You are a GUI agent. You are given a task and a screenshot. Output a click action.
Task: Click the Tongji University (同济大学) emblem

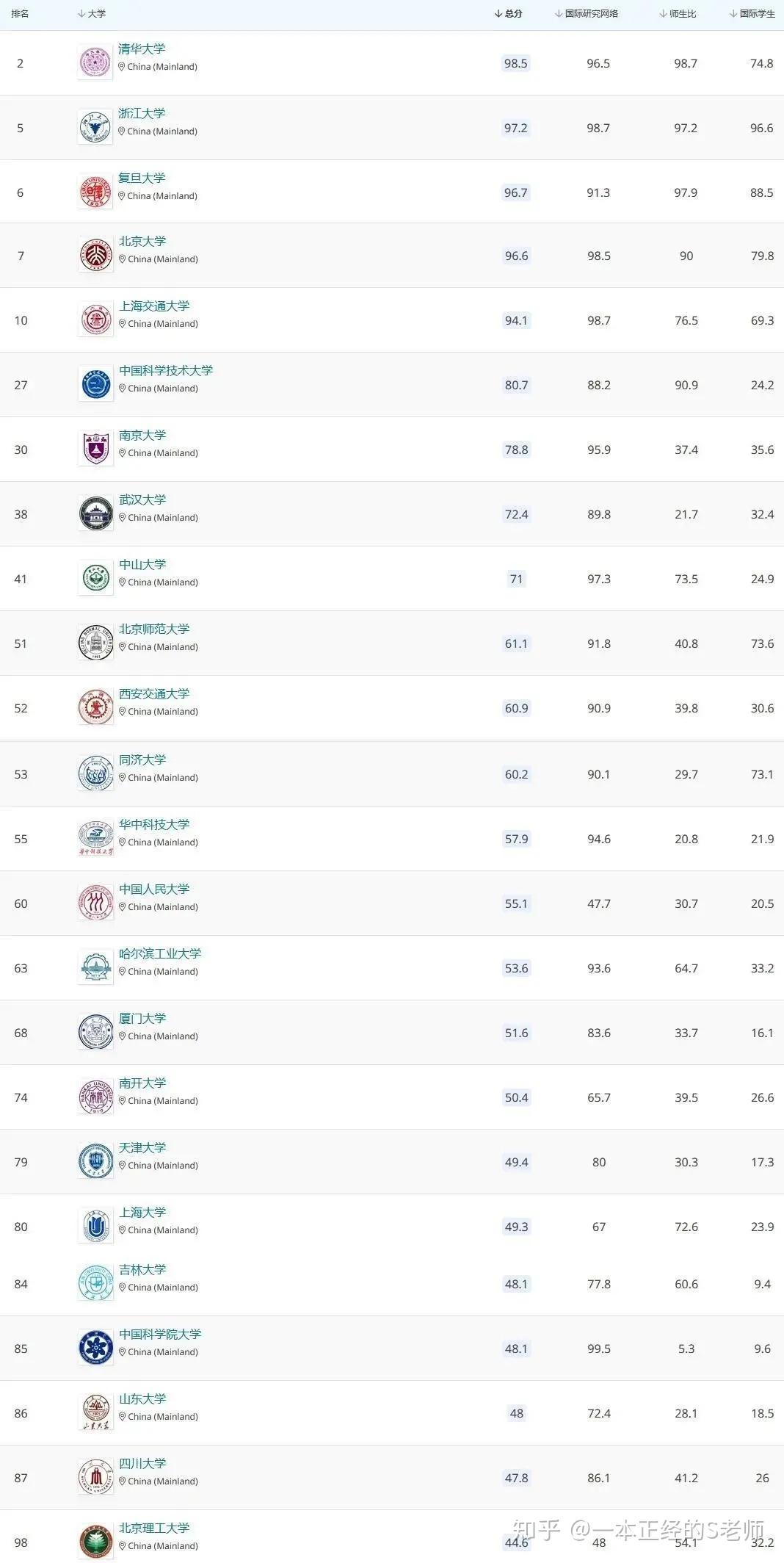tap(95, 773)
